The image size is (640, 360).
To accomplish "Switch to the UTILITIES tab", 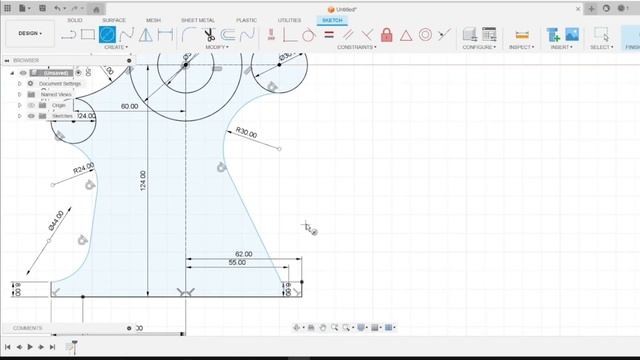I will (289, 20).
